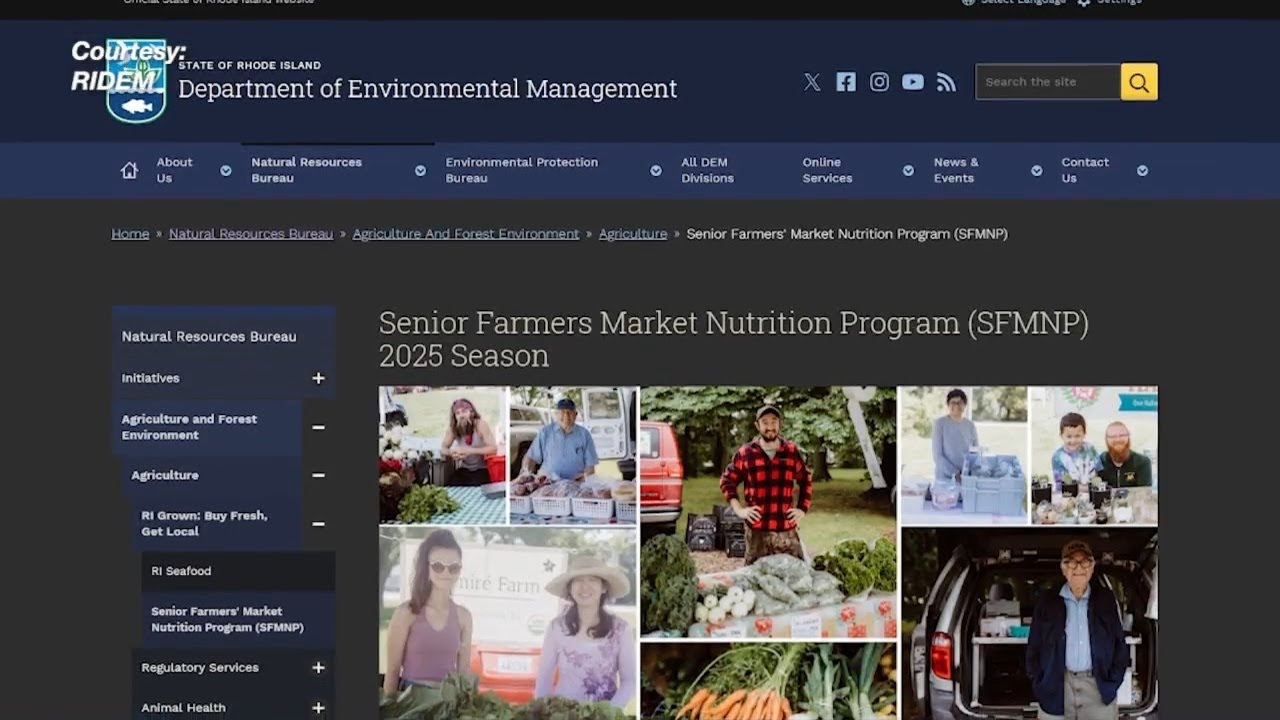Screen dimensions: 1280x720
Task: Expand the About Us dropdown arrow
Action: coord(226,170)
